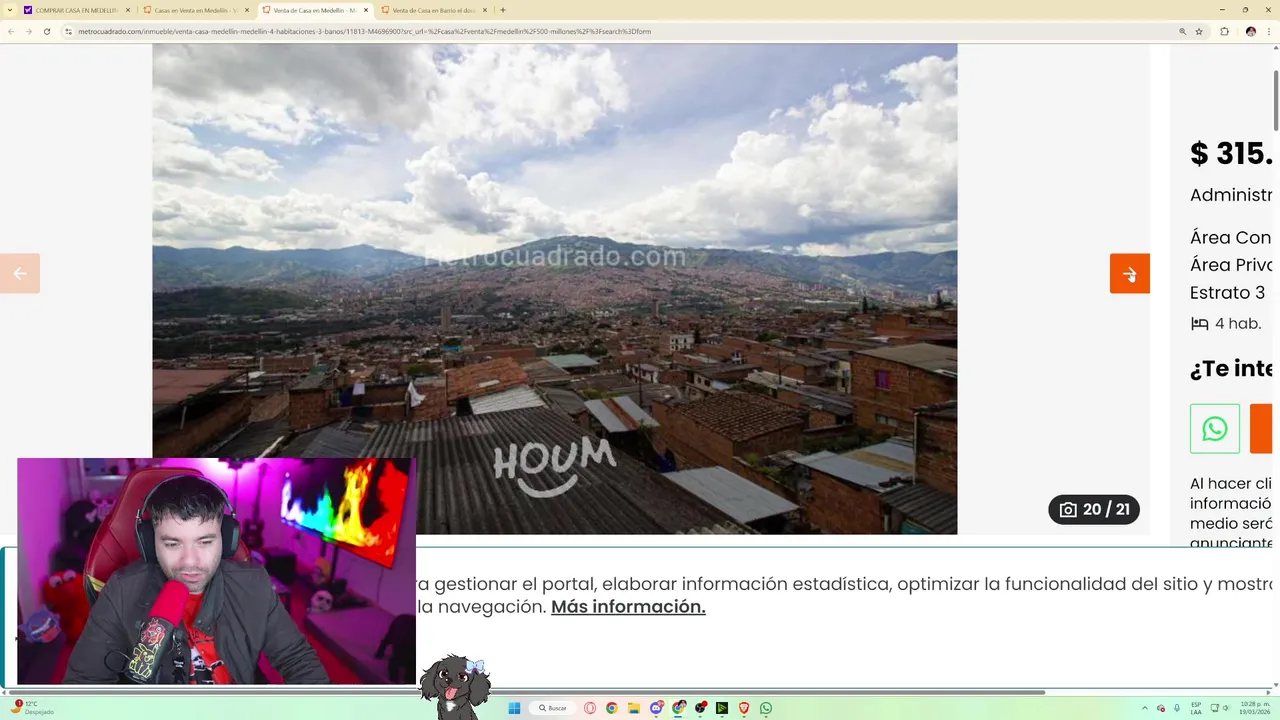The width and height of the screenshot is (1280, 720).
Task: Go forward in browser history
Action: (29, 31)
